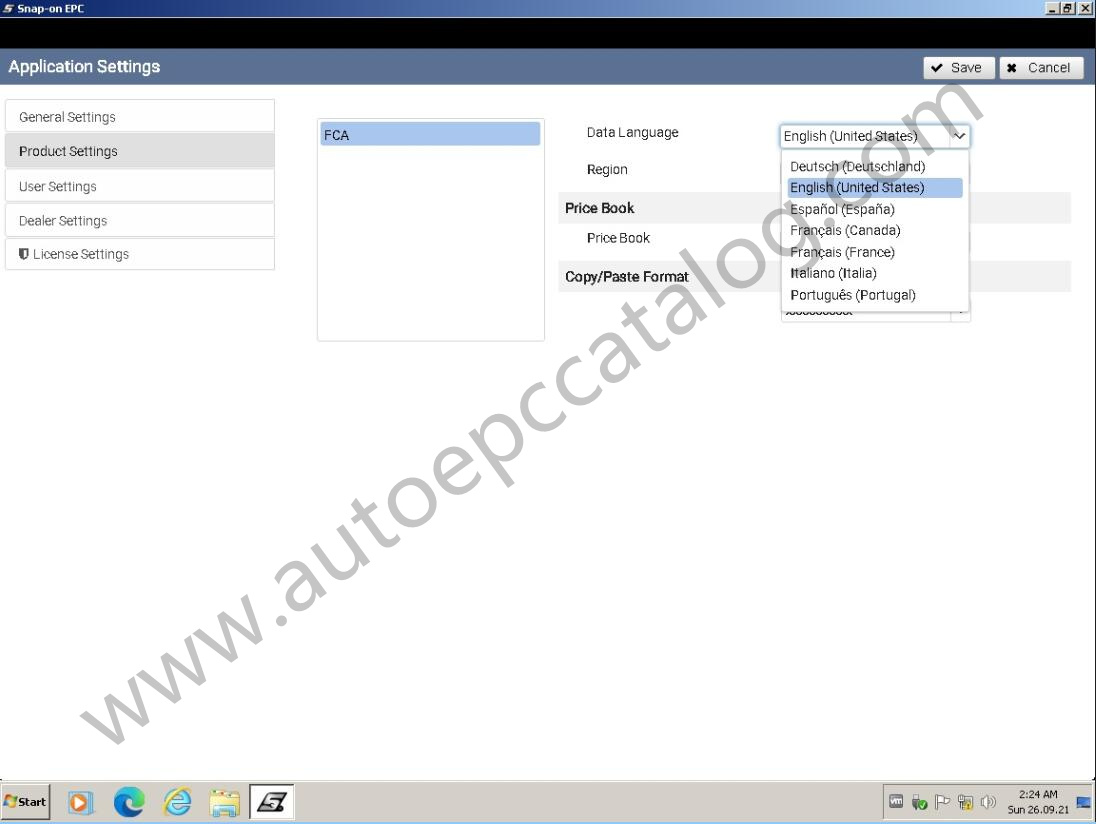
Task: Open Windows Explorer folder from taskbar
Action: tap(224, 803)
